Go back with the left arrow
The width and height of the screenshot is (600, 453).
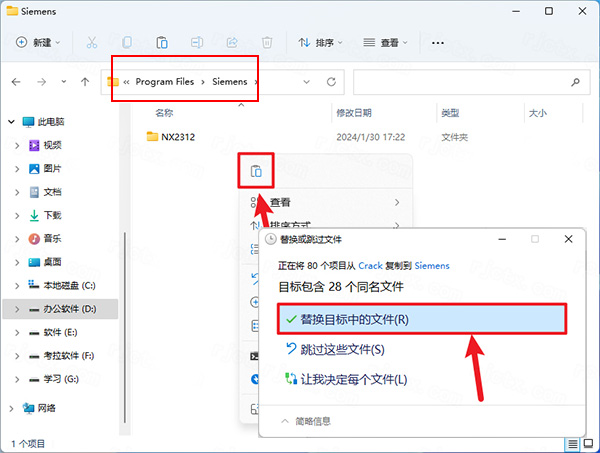(16, 81)
